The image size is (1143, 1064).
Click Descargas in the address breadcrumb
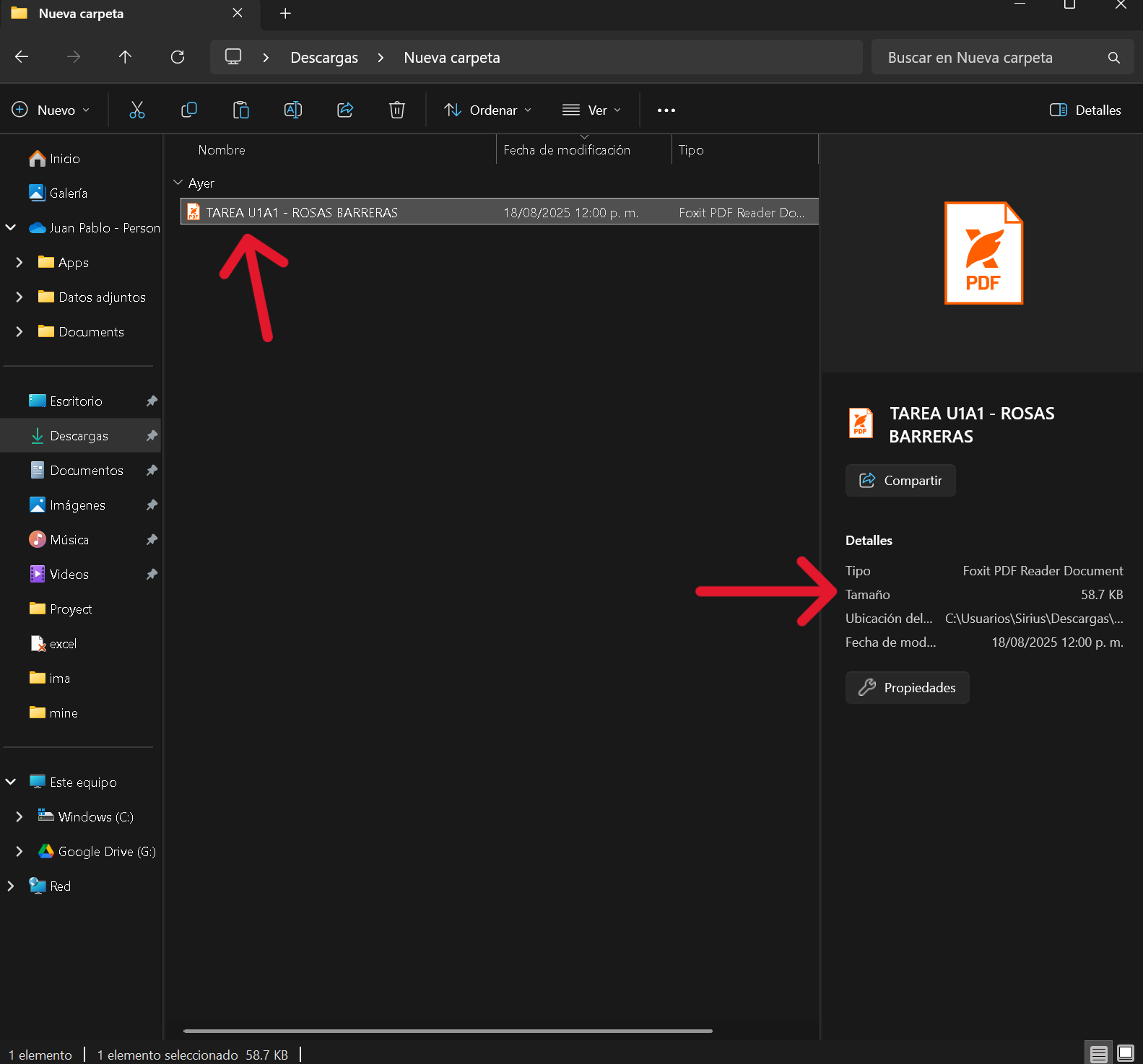[324, 58]
